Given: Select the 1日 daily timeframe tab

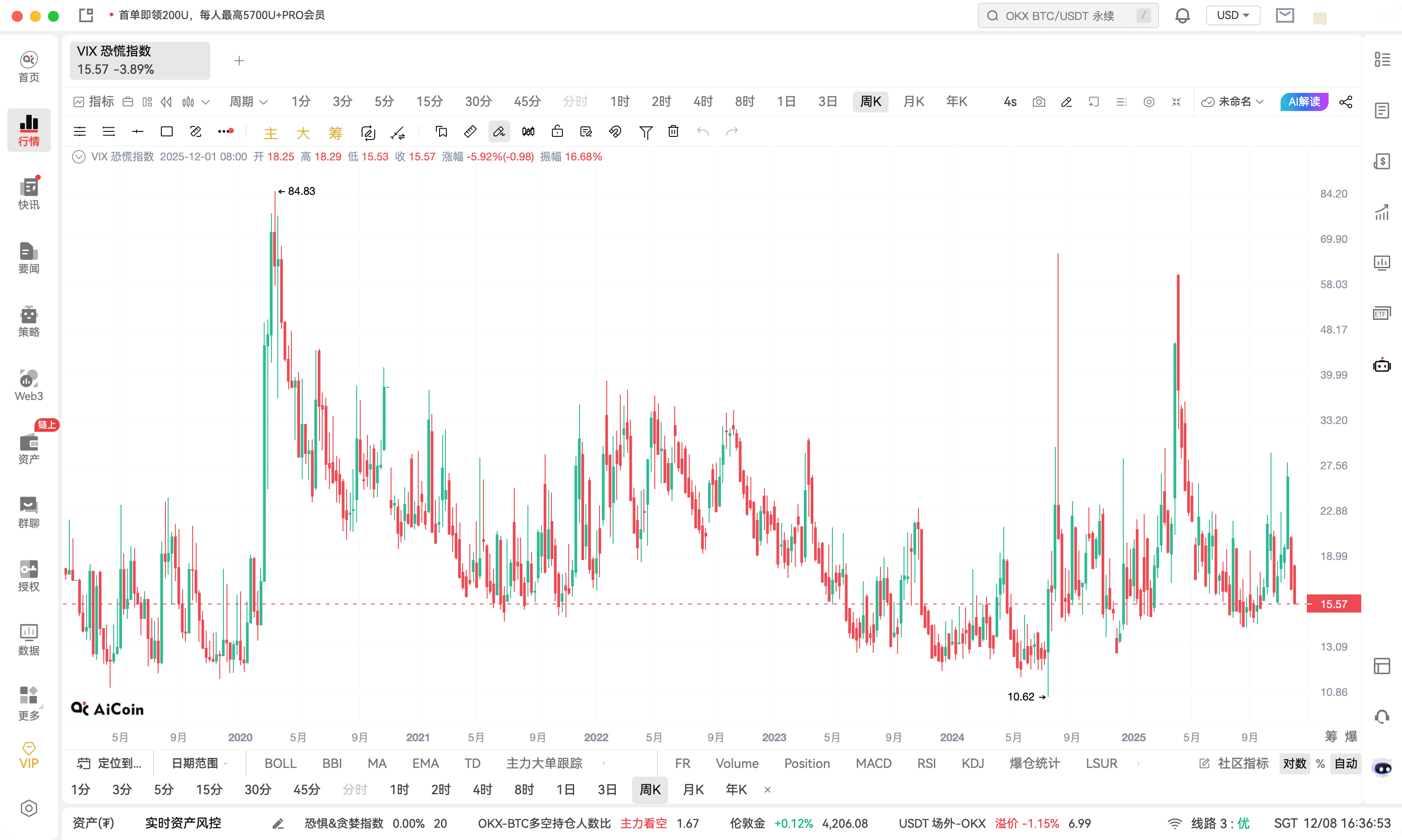Looking at the screenshot, I should [787, 102].
